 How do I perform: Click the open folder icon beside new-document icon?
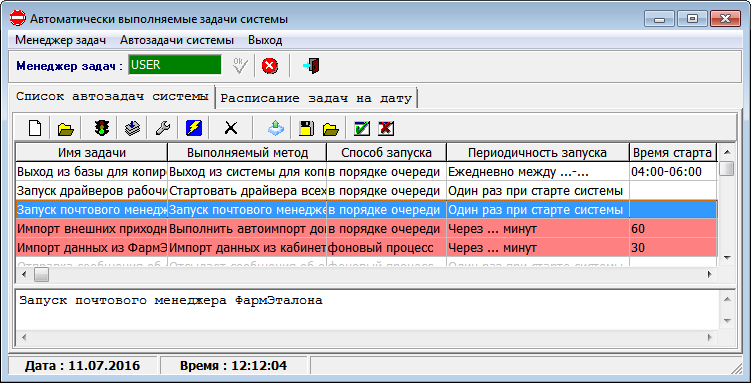pos(66,128)
